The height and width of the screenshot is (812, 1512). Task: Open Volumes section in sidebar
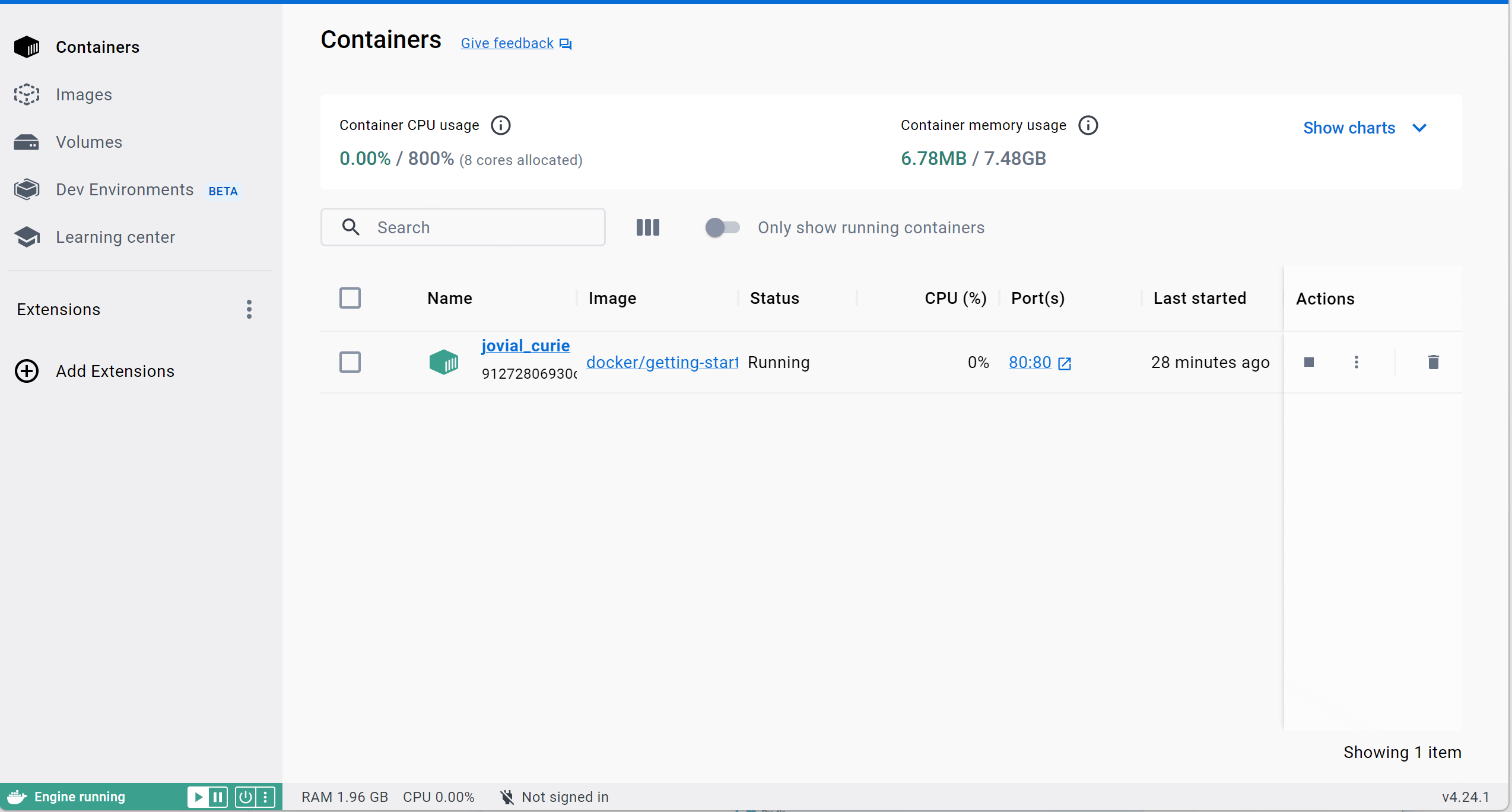(88, 142)
